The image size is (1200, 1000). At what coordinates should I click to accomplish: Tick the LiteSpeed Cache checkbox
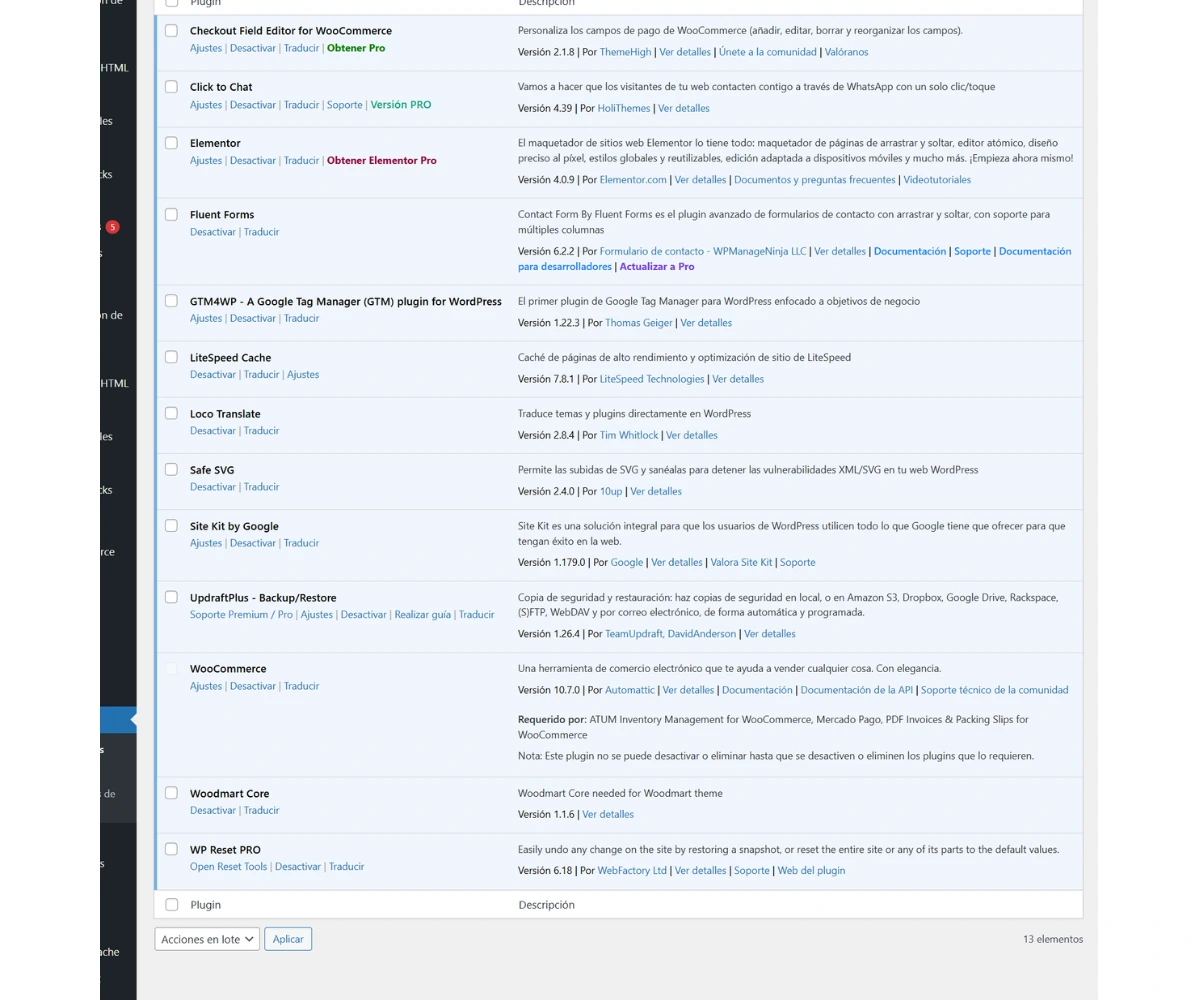pyautogui.click(x=171, y=357)
